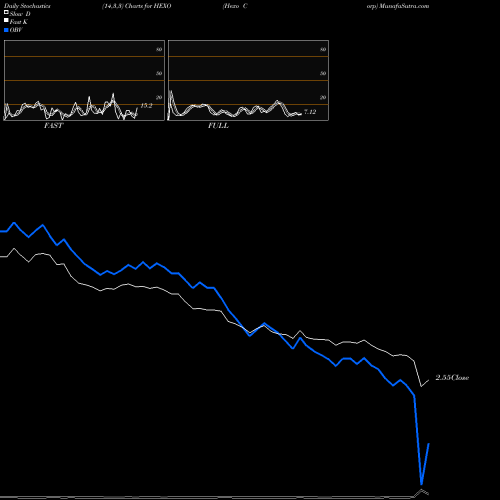Click the 20 level label in FULL chart
500x500 pixels.
(323, 97)
